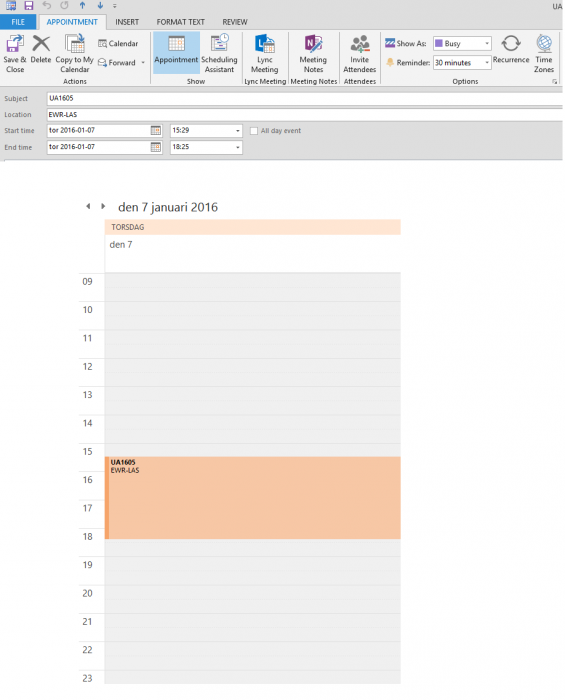The image size is (565, 700).
Task: Switch to the INSERT ribbon tab
Action: tap(127, 22)
